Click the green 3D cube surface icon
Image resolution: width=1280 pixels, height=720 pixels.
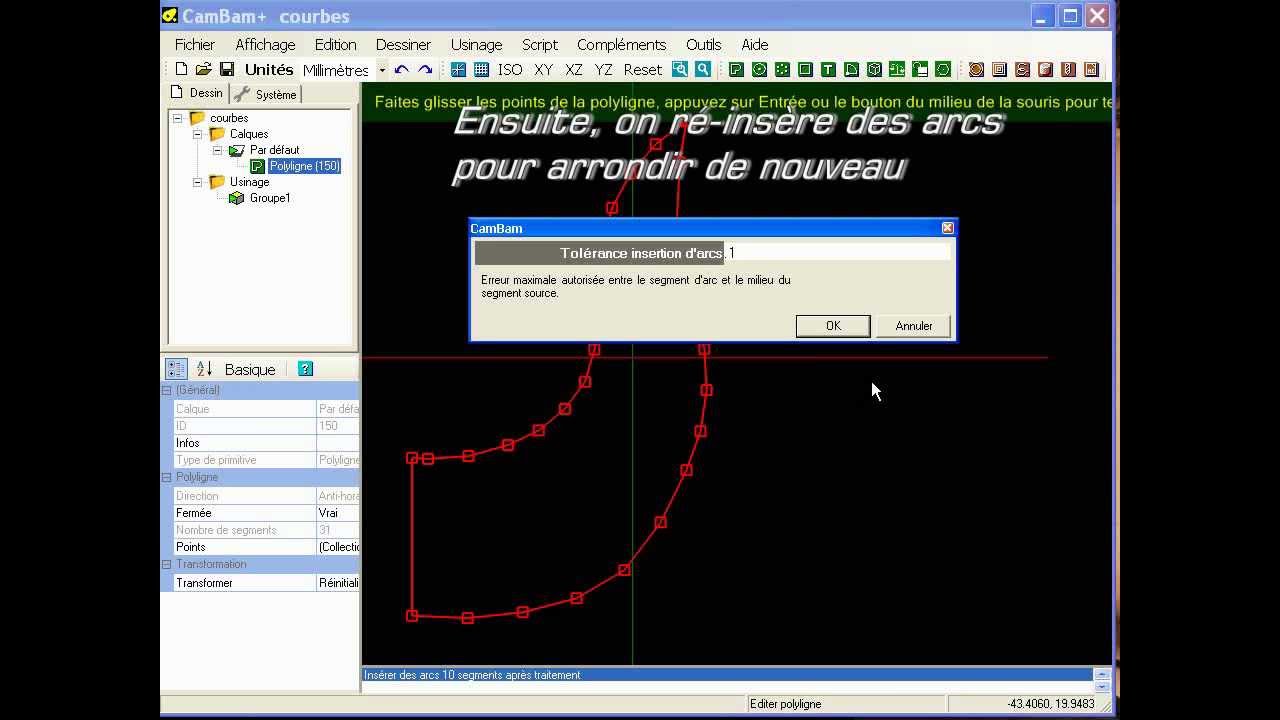click(x=874, y=69)
